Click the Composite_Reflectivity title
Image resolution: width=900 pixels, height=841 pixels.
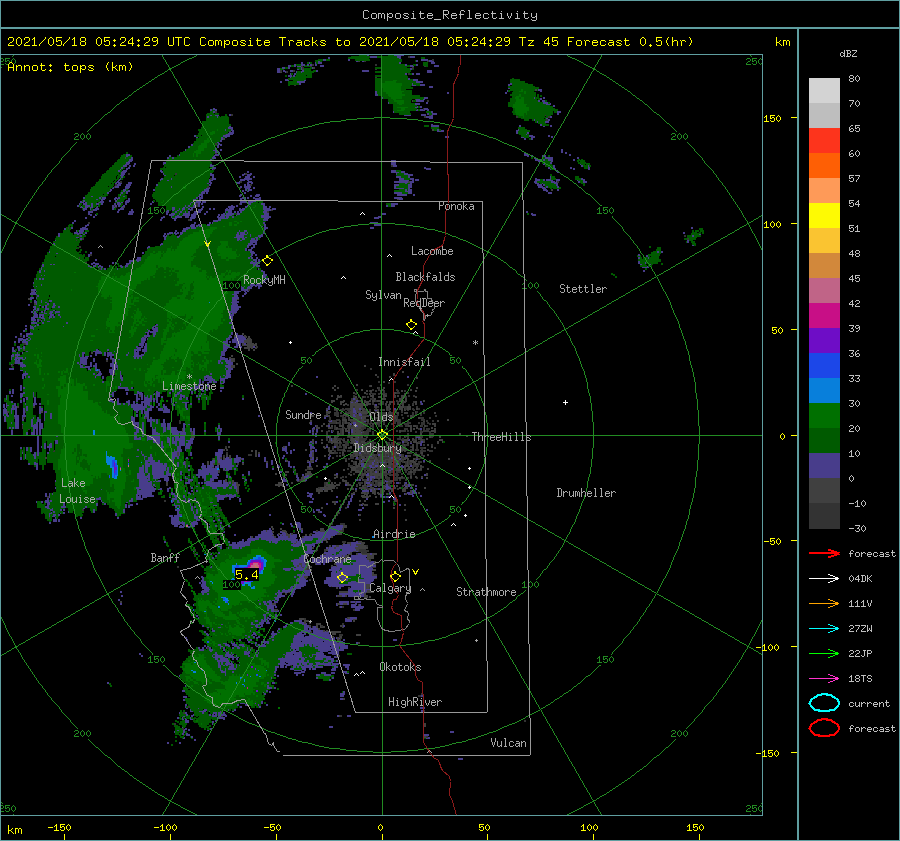[450, 15]
